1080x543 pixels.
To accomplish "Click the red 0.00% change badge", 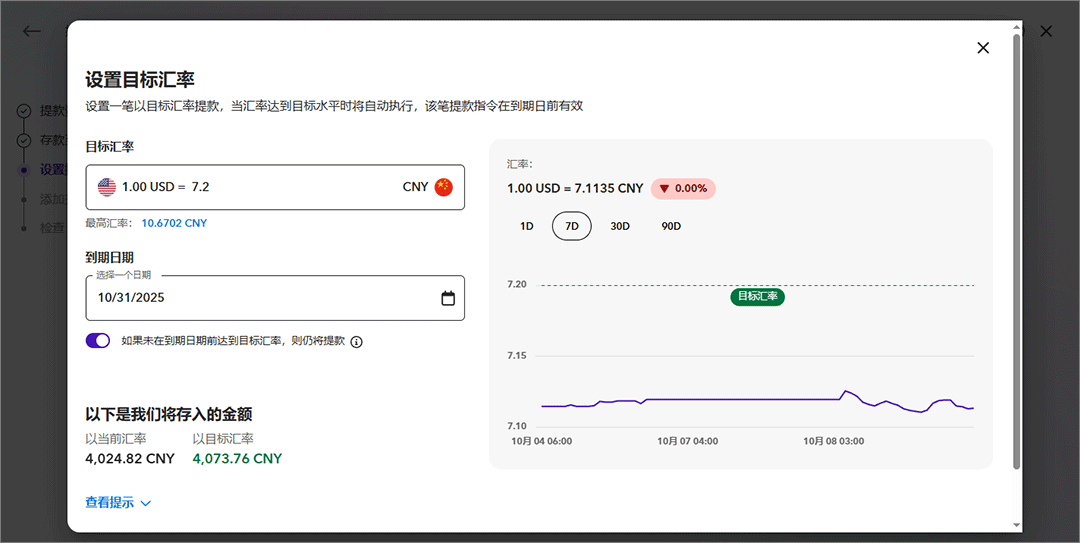I will coord(683,188).
